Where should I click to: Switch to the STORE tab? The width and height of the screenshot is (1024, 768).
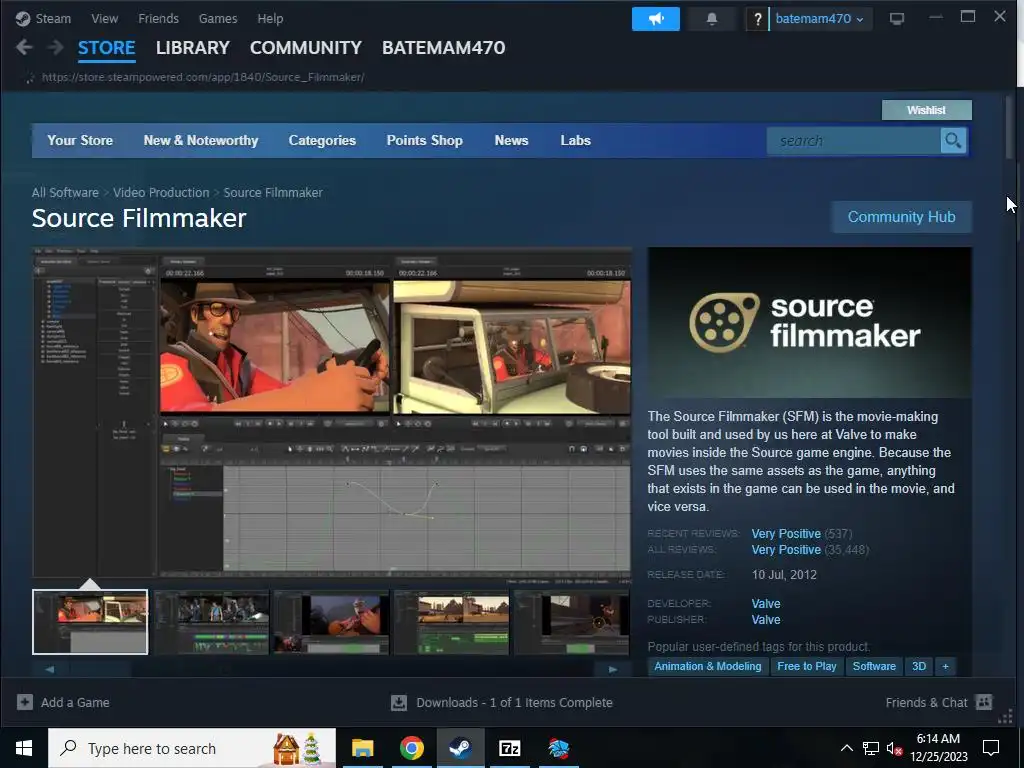click(x=106, y=48)
